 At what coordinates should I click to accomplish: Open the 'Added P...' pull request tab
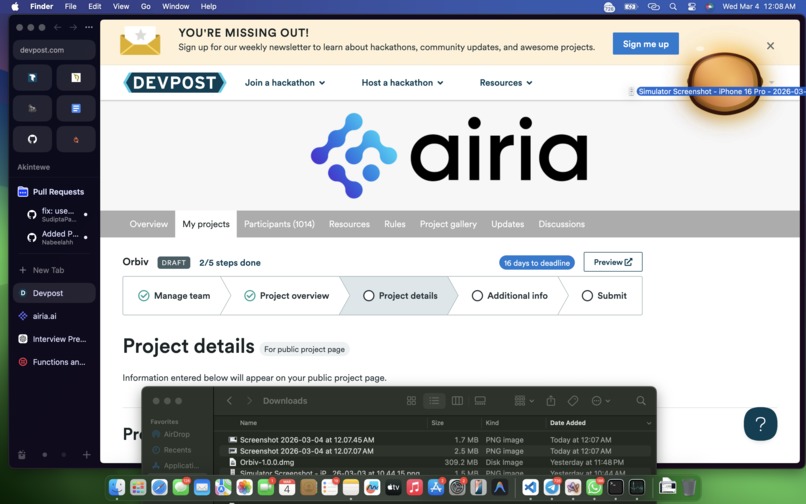[x=57, y=237]
